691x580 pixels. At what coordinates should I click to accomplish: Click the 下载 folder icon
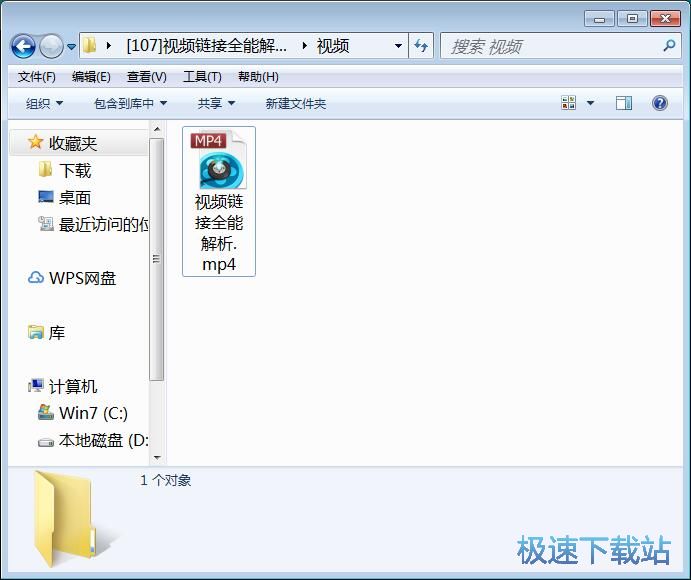click(x=45, y=169)
